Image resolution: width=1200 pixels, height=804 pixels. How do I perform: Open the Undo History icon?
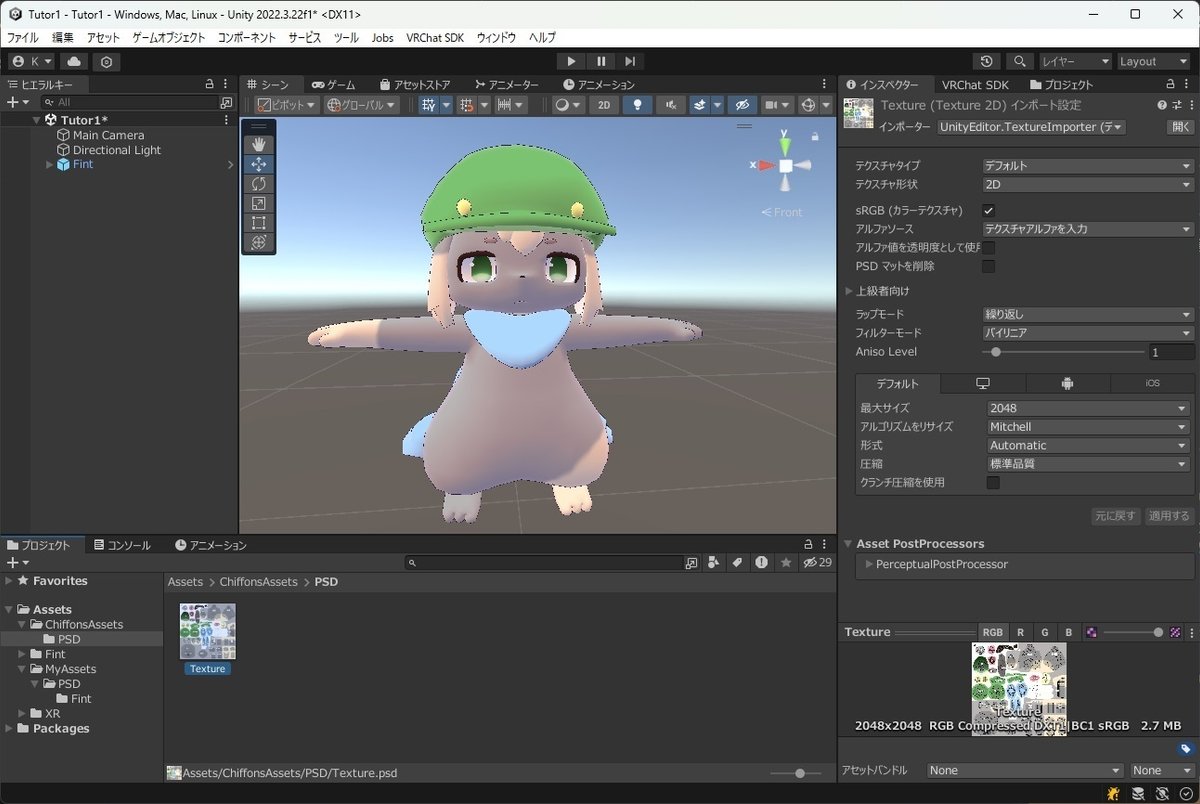point(987,61)
